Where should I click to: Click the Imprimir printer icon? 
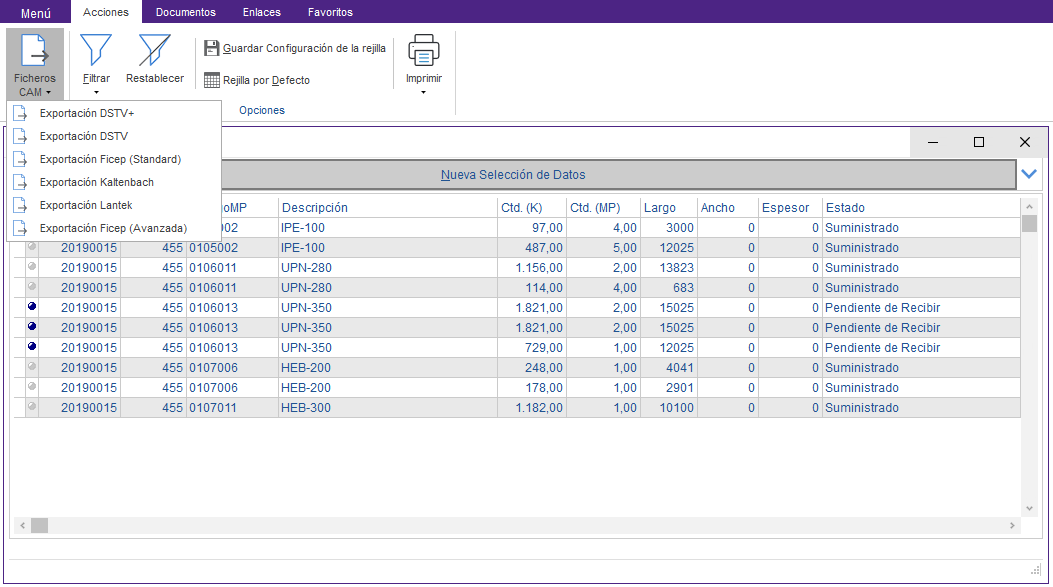(423, 50)
